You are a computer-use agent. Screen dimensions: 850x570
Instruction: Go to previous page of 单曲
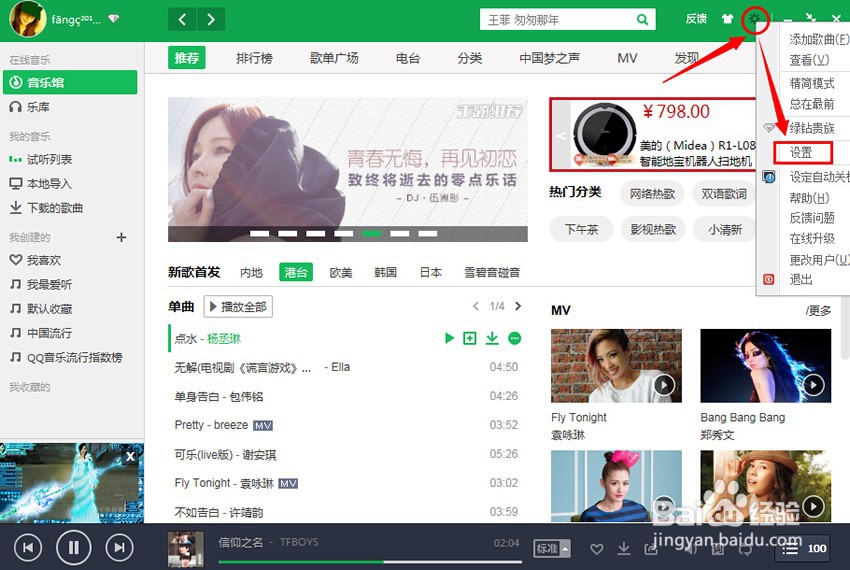[x=475, y=306]
